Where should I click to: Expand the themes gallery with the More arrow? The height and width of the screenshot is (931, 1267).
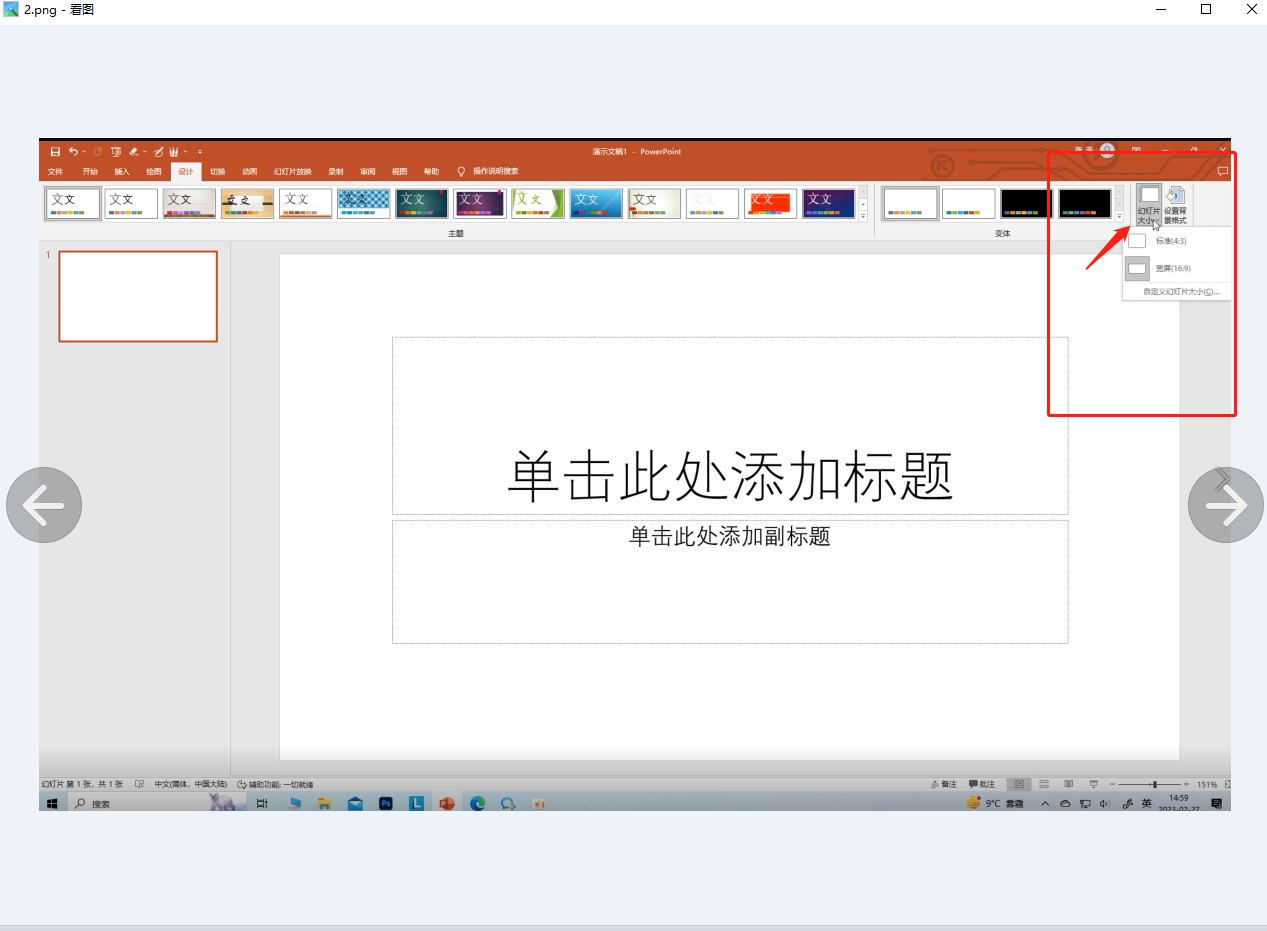tap(863, 216)
